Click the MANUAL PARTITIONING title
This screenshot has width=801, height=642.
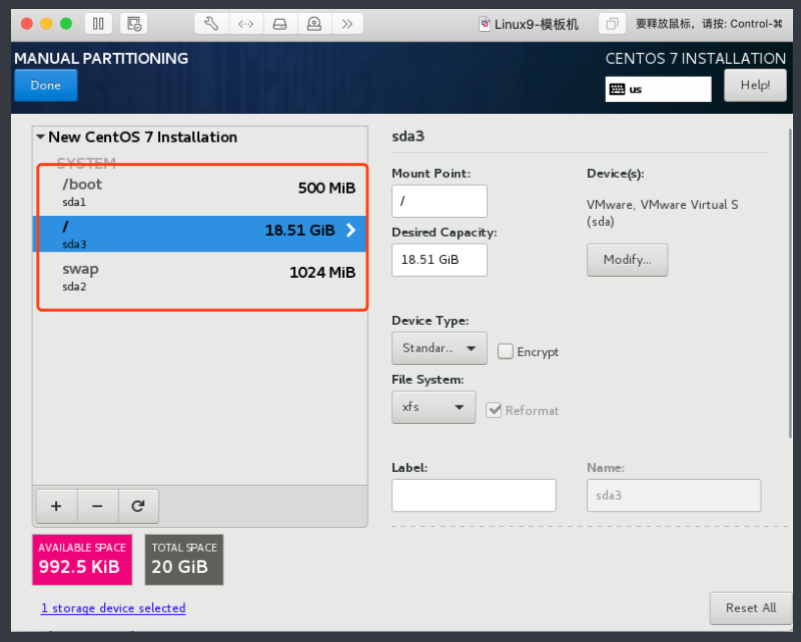[x=101, y=59]
